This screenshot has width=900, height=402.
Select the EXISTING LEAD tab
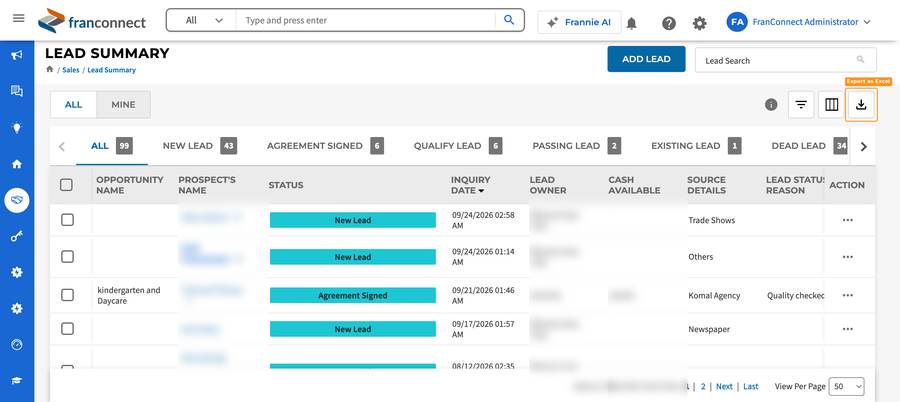click(x=696, y=146)
